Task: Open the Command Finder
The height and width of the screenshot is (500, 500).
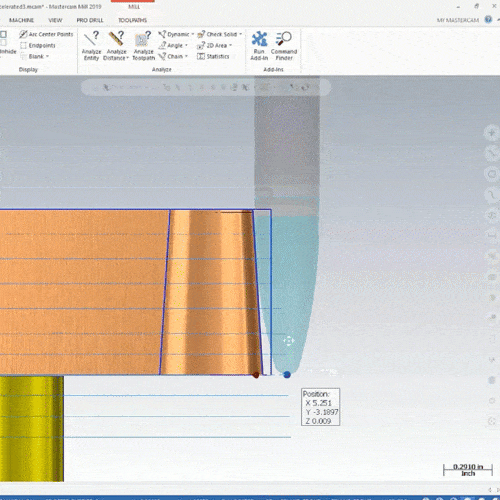Action: [284, 46]
